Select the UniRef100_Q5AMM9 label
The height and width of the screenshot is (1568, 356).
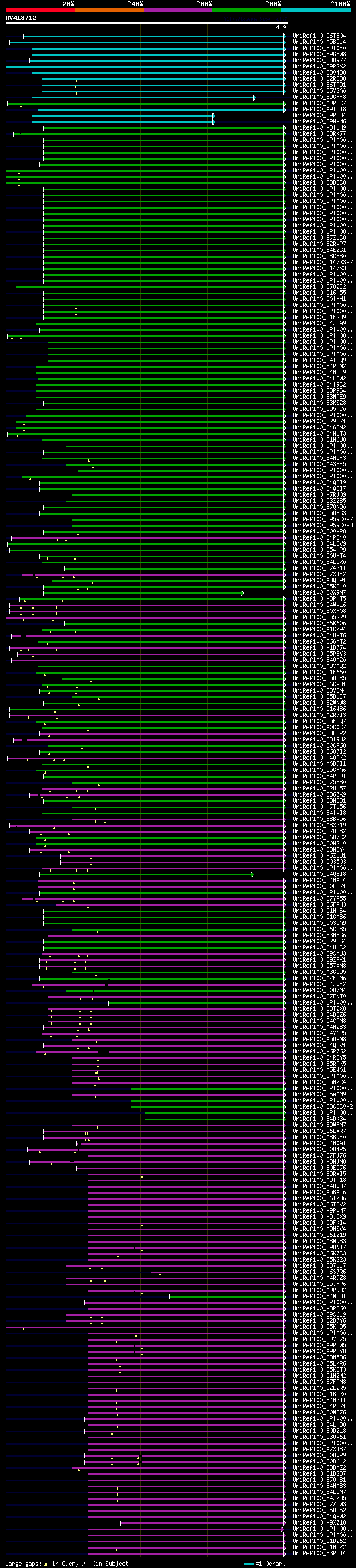[319, 1095]
